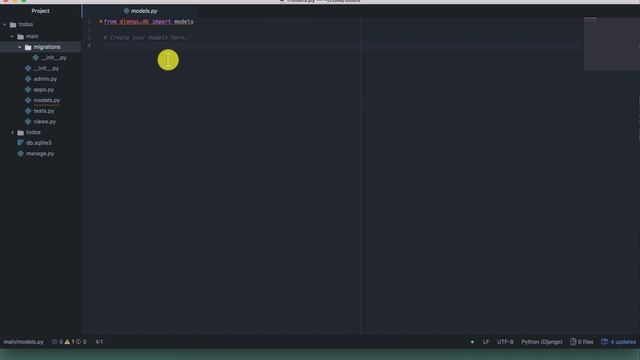Click the Python icon beside tests.py
Image resolution: width=640 pixels, height=360 pixels.
click(x=28, y=111)
